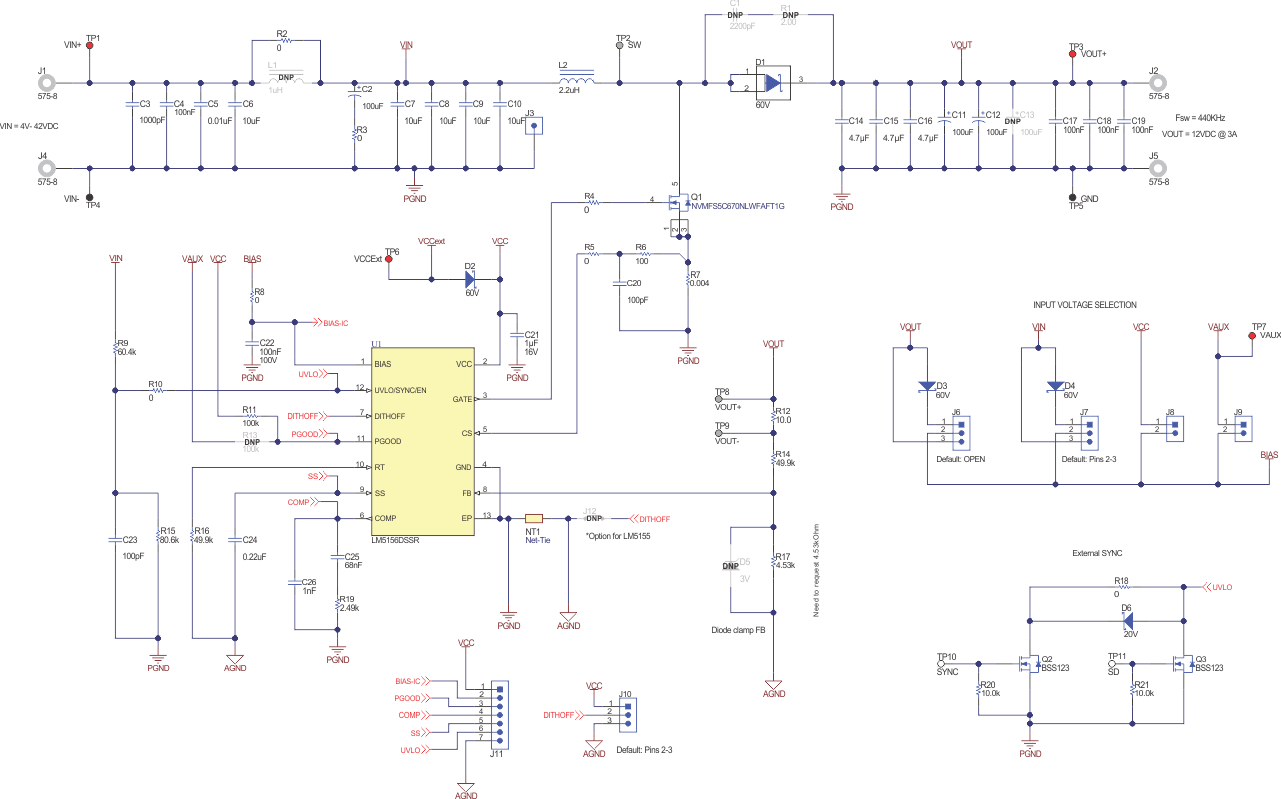Select the C25 68nF capacitor
1281x799 pixels.
click(338, 558)
